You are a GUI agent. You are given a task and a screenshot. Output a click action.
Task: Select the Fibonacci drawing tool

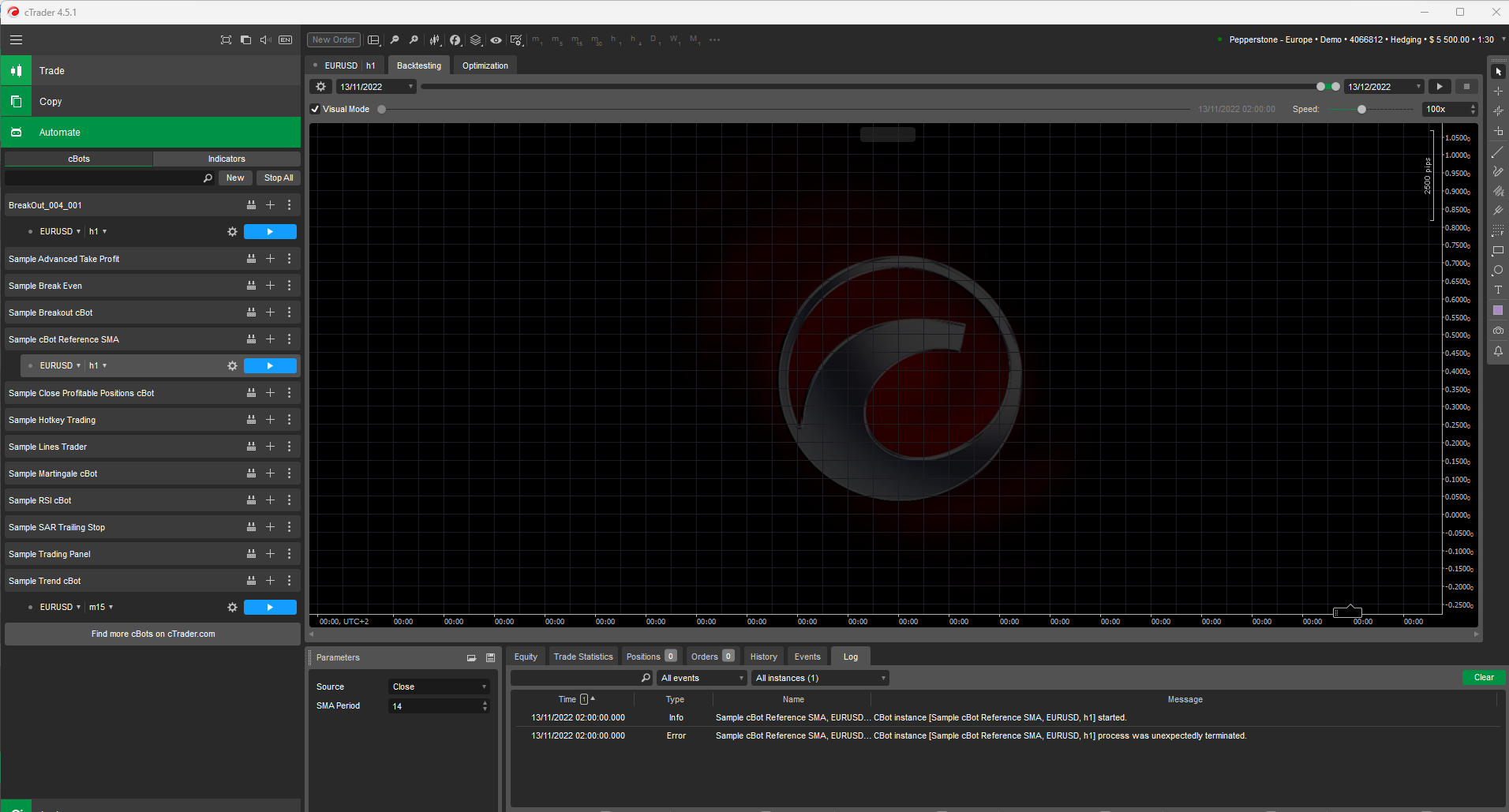[x=1498, y=230]
